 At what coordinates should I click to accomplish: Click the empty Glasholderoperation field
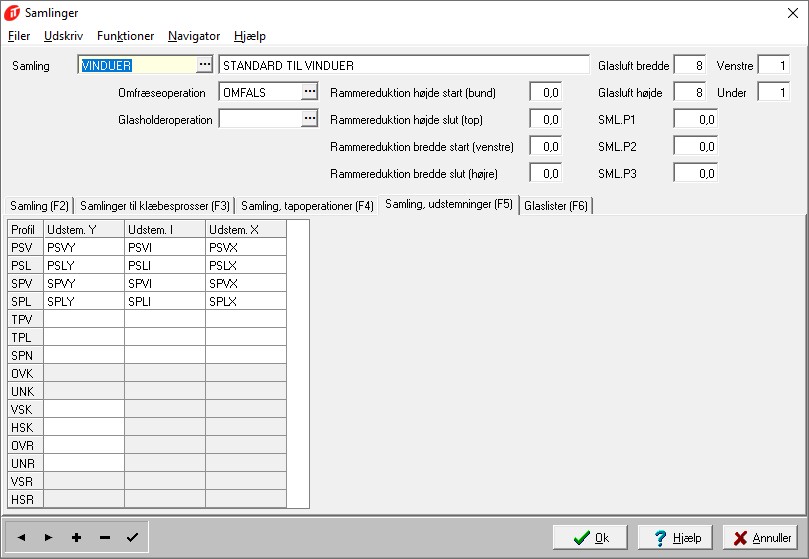click(x=261, y=119)
